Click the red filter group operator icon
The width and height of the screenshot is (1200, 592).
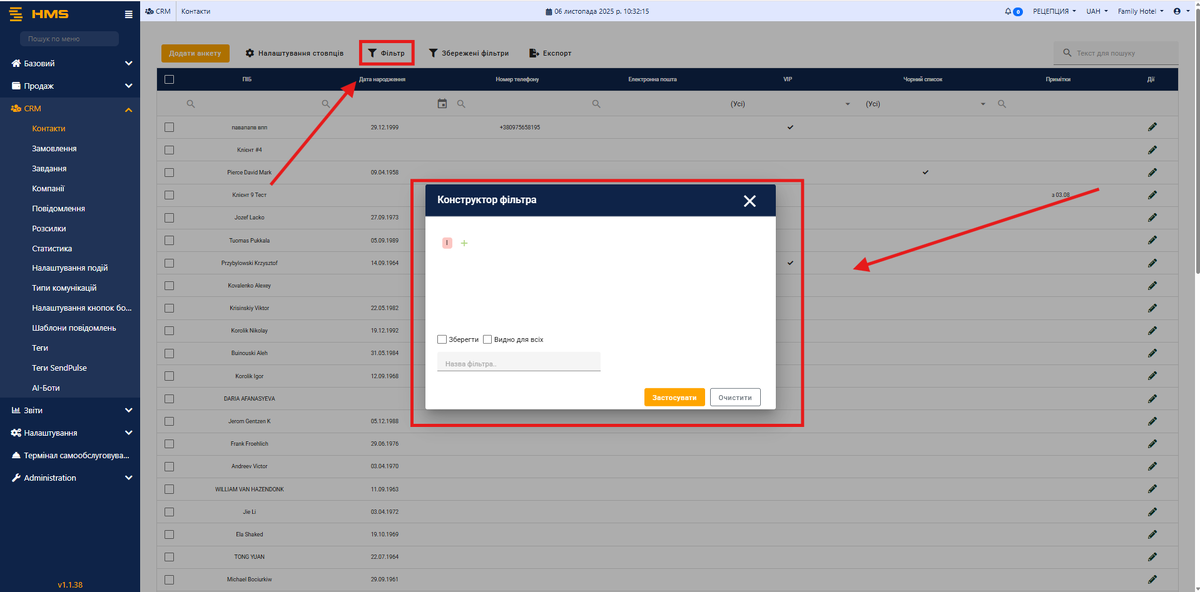click(x=447, y=243)
